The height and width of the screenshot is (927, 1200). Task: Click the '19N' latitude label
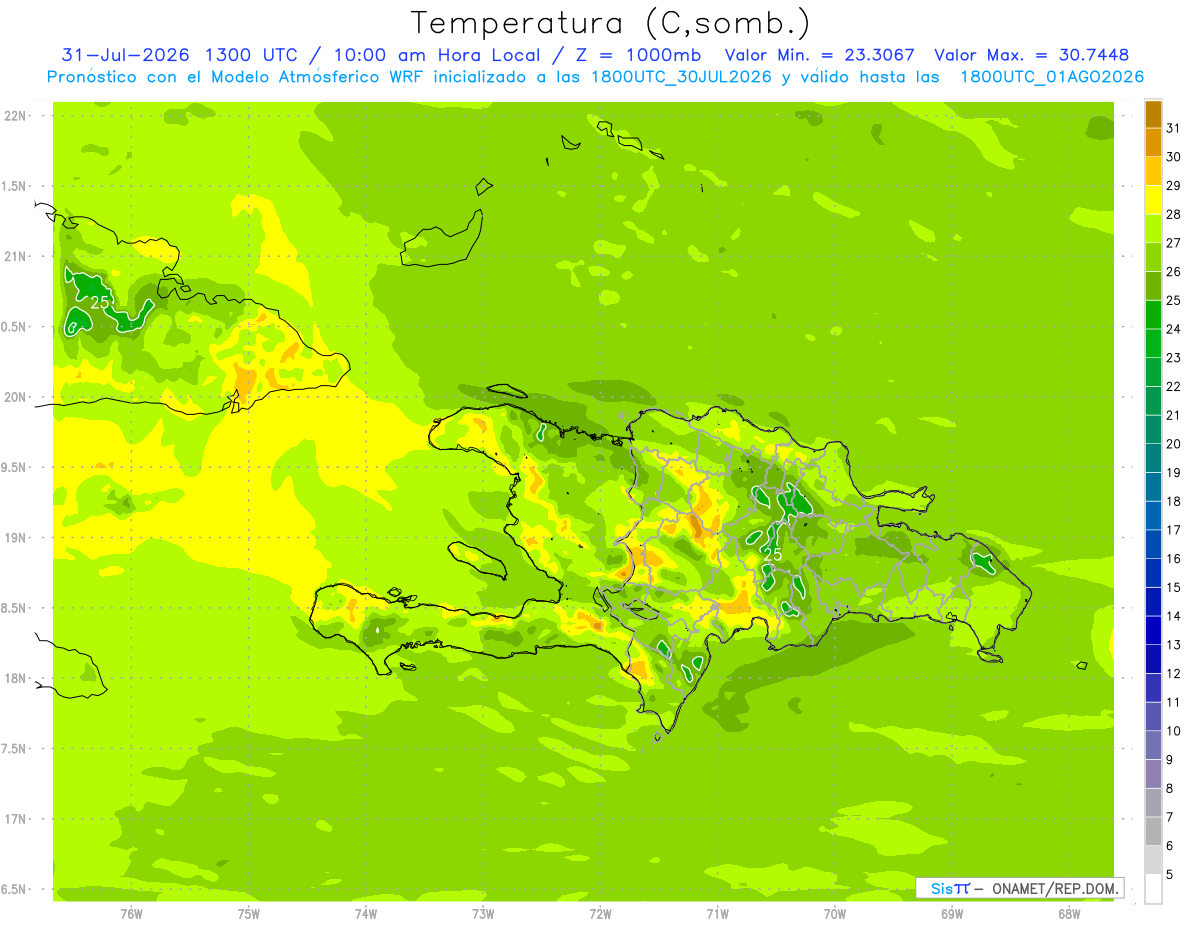(x=15, y=537)
